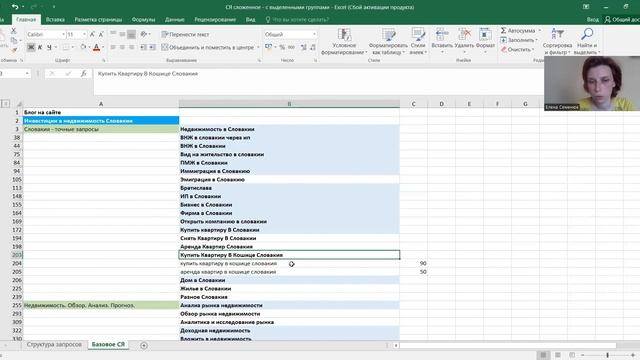This screenshot has width=640, height=360.
Task: Select cell Дом в Словакии
Action: tap(289, 280)
